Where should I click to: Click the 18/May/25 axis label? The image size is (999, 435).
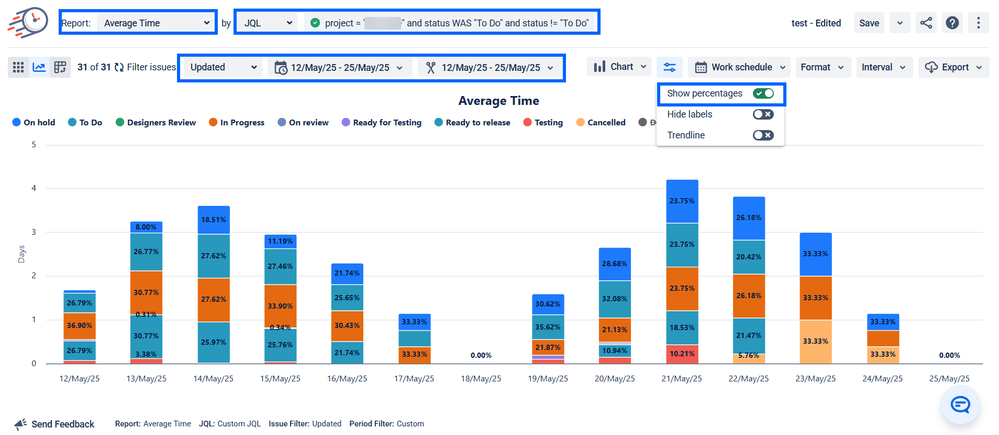[480, 378]
